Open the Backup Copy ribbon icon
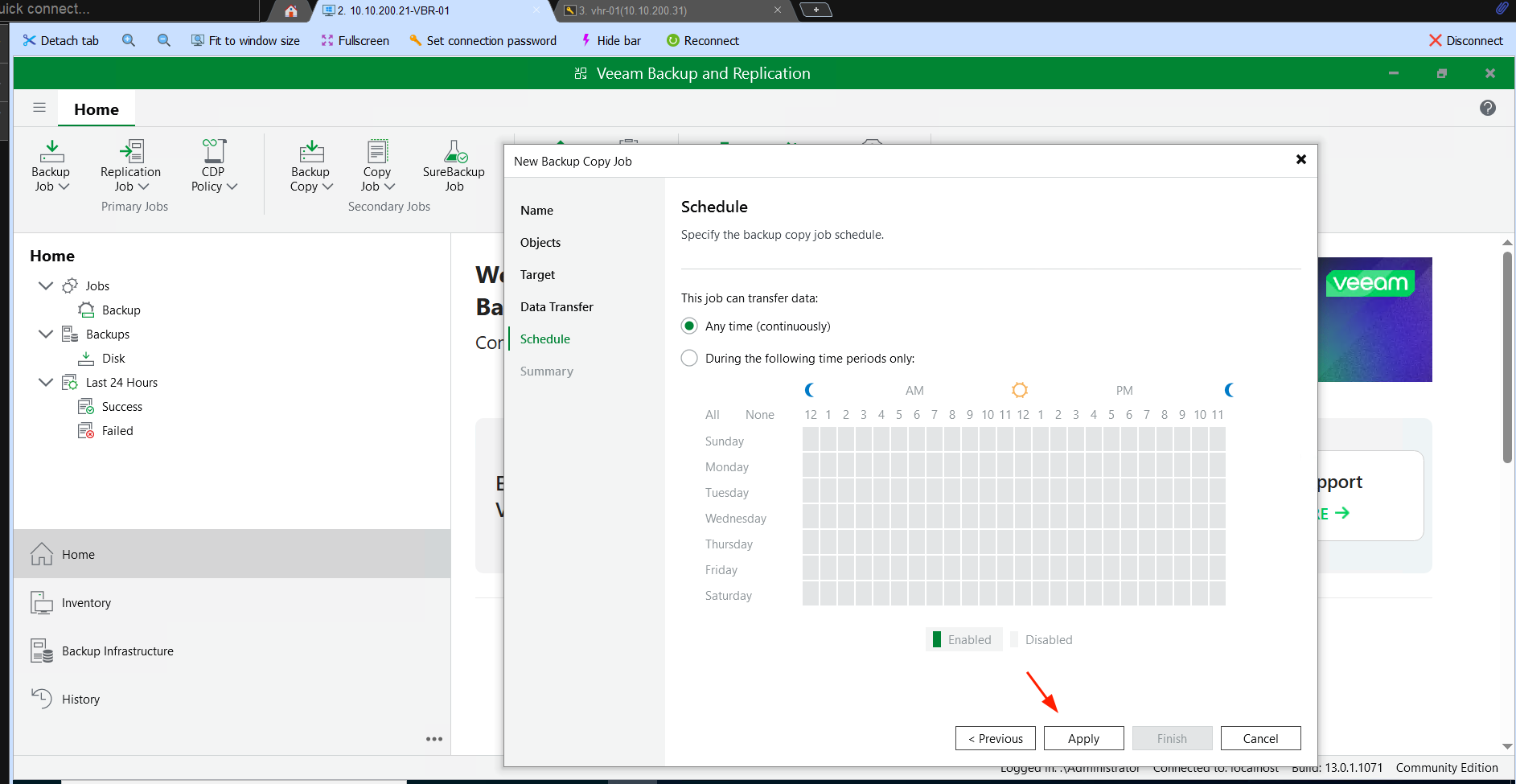Screen dimensions: 1516x784 [311, 151]
